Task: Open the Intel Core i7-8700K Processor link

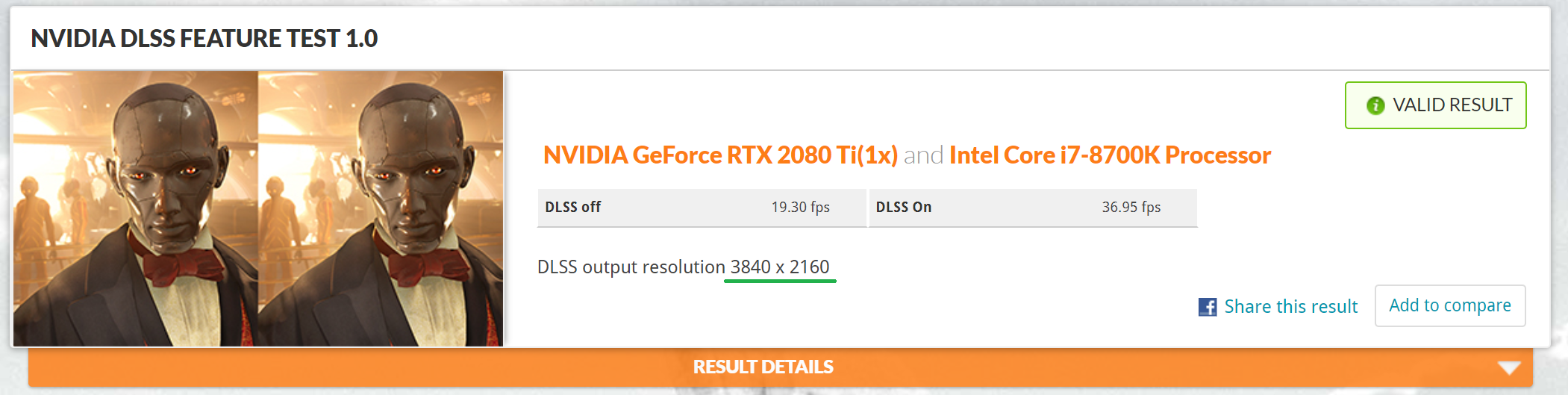Action: (x=1110, y=155)
